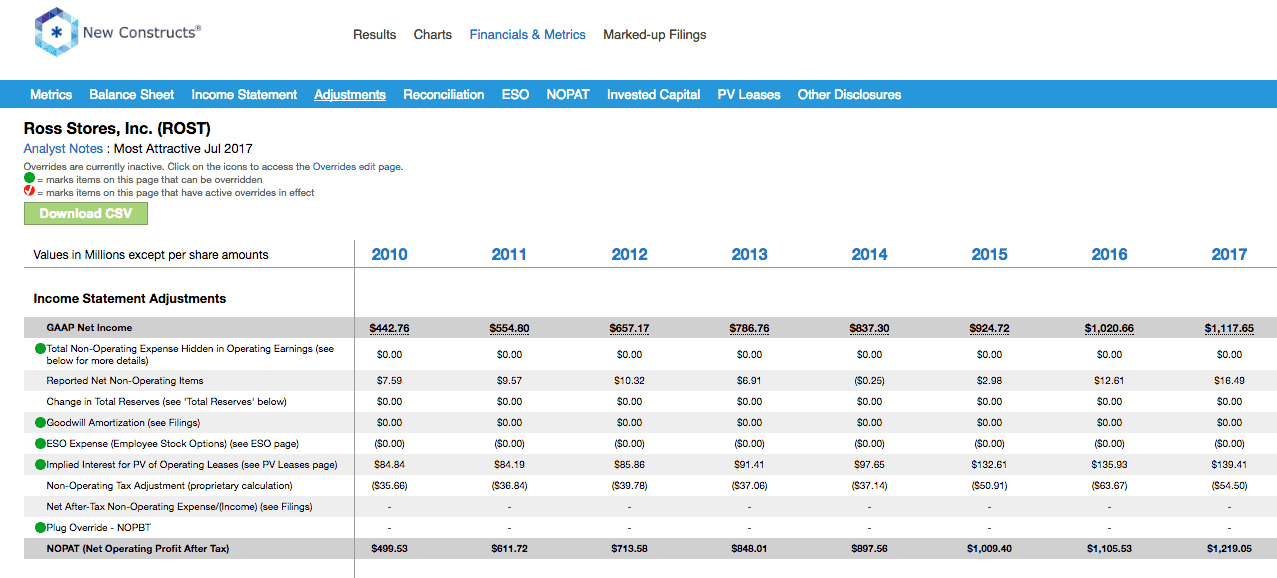Select the GAAP Net Income row label
1277x578 pixels.
click(x=89, y=328)
